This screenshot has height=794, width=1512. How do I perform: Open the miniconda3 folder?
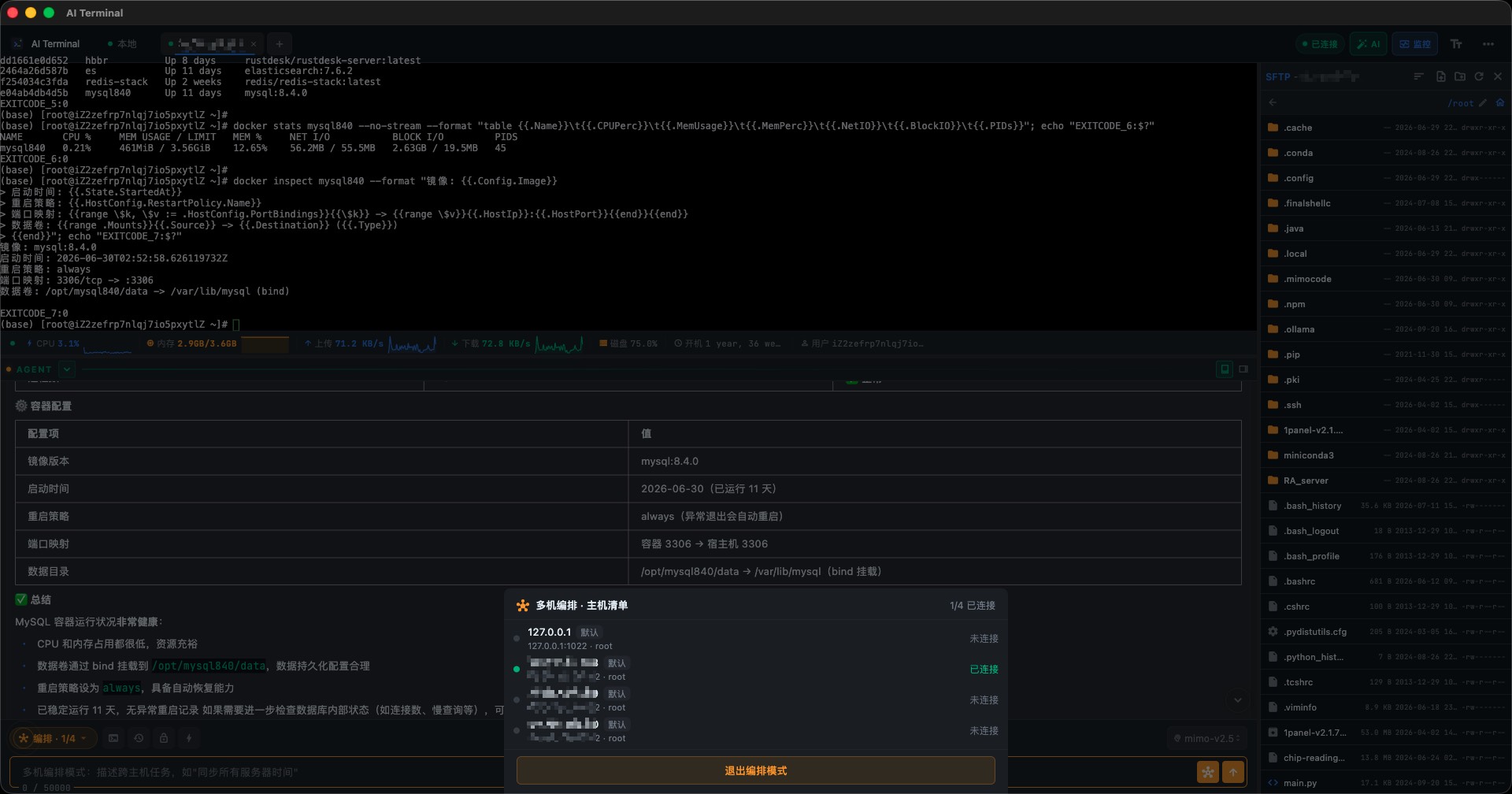1385,455
